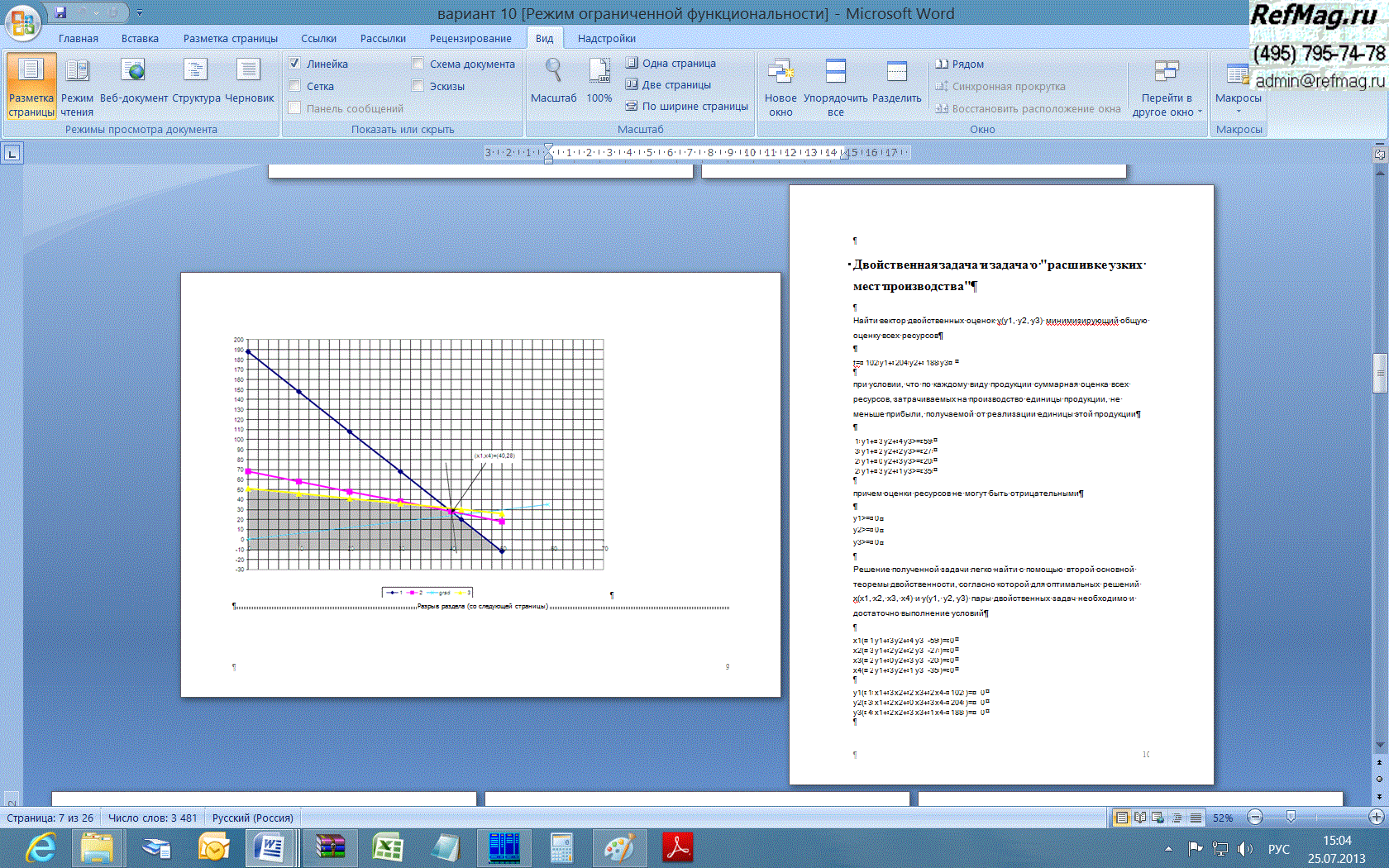Image resolution: width=1389 pixels, height=868 pixels.
Task: Enable Схема документа checkbox
Action: pyautogui.click(x=418, y=64)
